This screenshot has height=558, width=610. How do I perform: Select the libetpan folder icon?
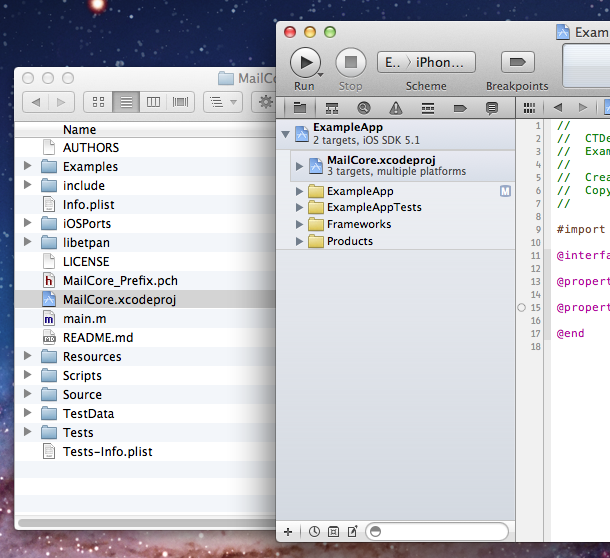coord(49,242)
